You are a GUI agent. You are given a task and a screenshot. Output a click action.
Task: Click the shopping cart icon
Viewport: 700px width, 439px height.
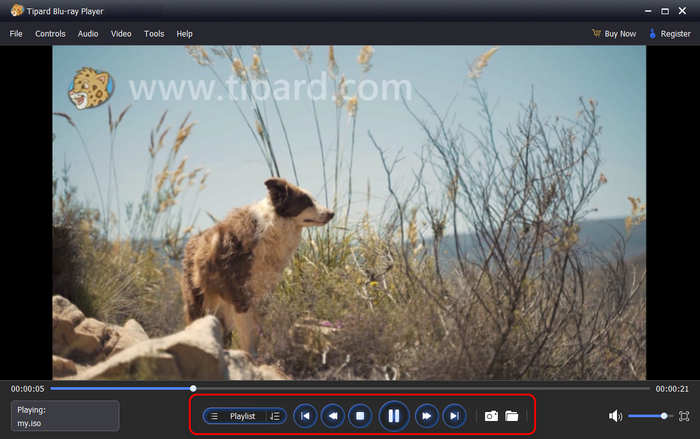coord(596,33)
